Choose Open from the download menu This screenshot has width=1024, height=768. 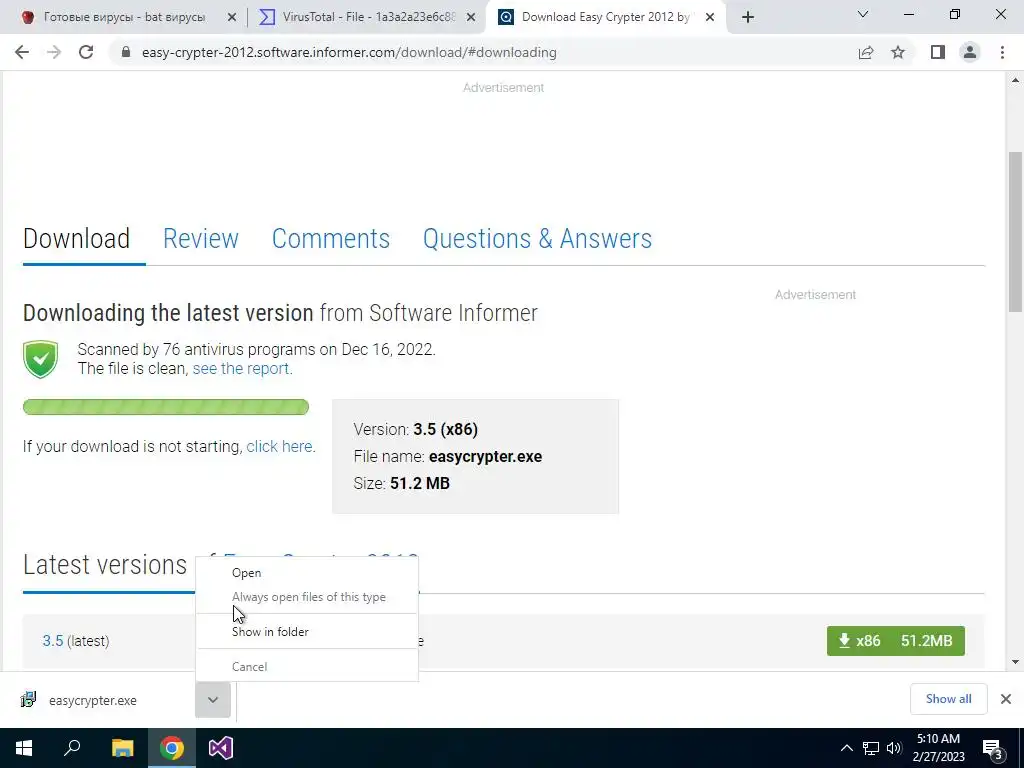307,573
